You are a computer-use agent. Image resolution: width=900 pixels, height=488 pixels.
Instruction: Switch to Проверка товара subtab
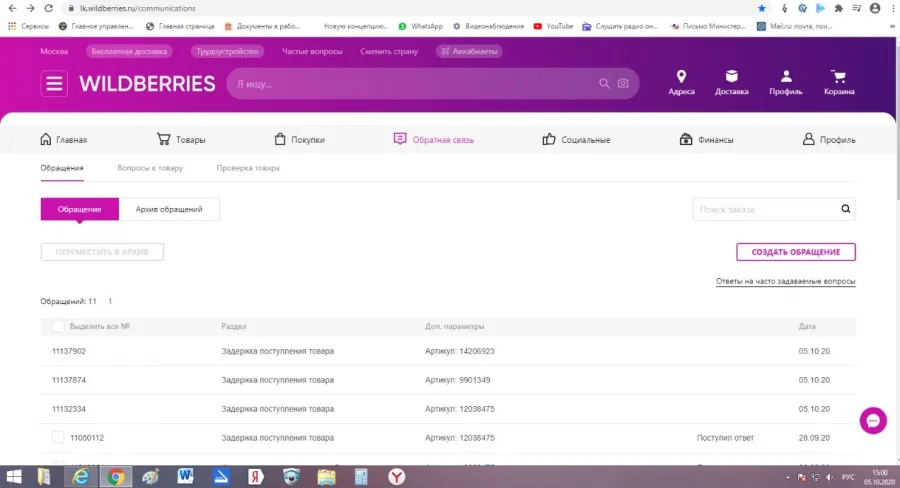click(x=248, y=168)
